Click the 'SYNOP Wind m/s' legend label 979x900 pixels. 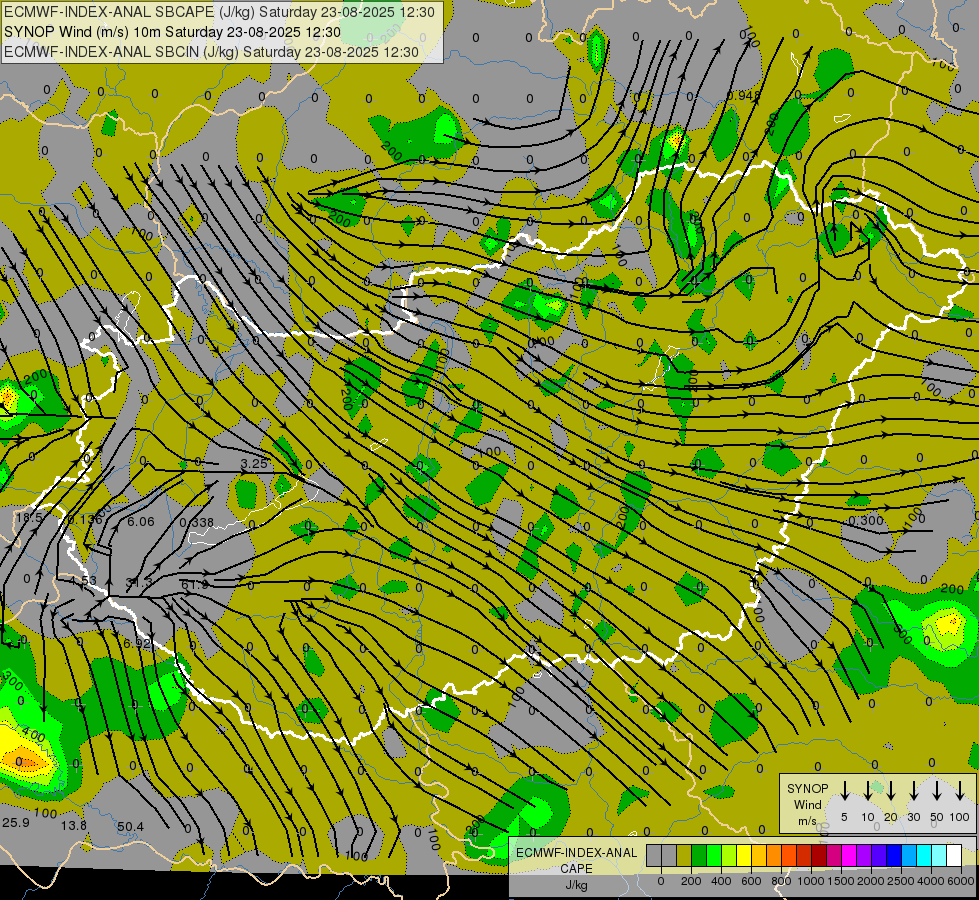[807, 804]
